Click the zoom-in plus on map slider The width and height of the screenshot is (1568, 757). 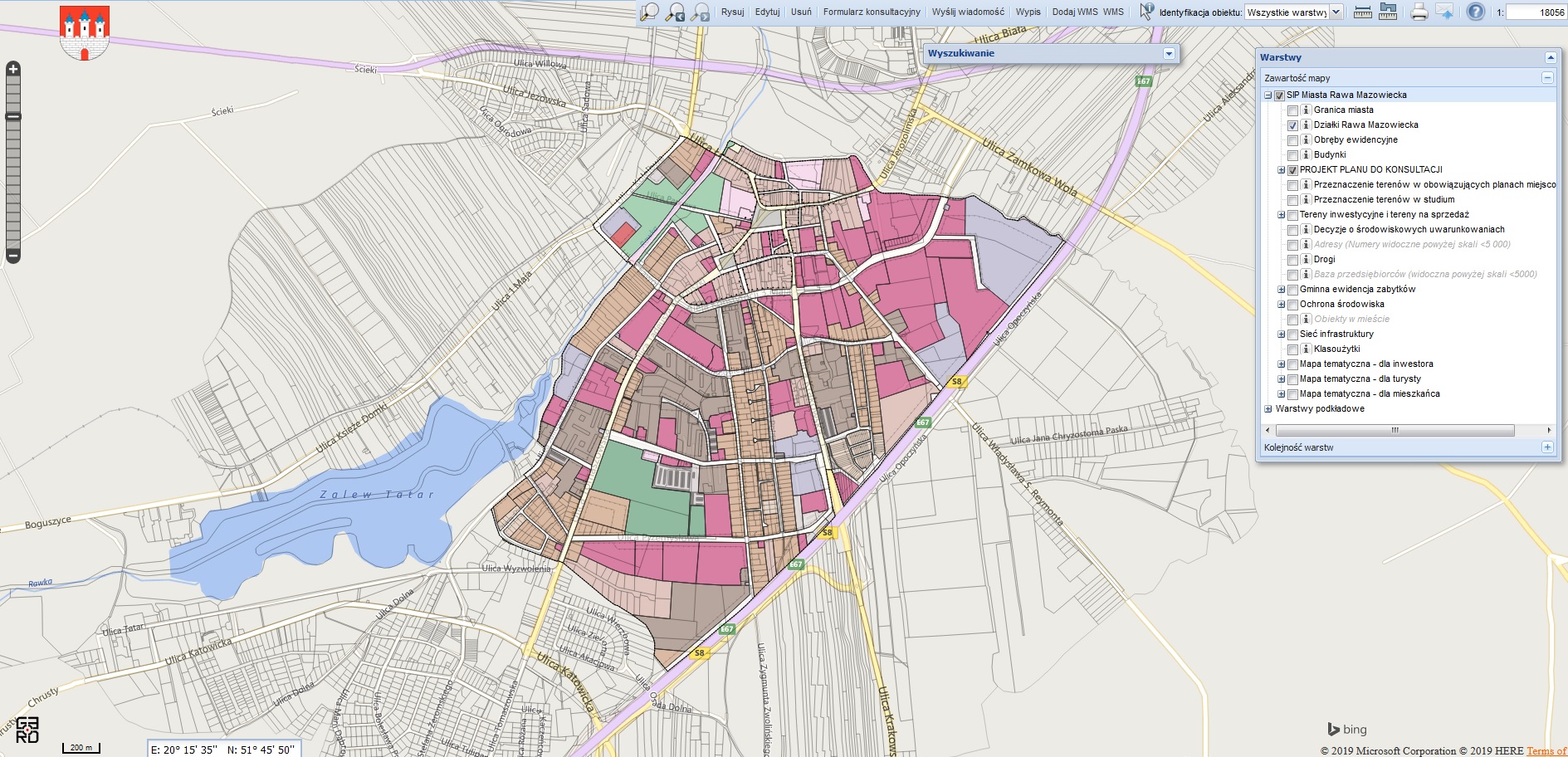pyautogui.click(x=13, y=69)
